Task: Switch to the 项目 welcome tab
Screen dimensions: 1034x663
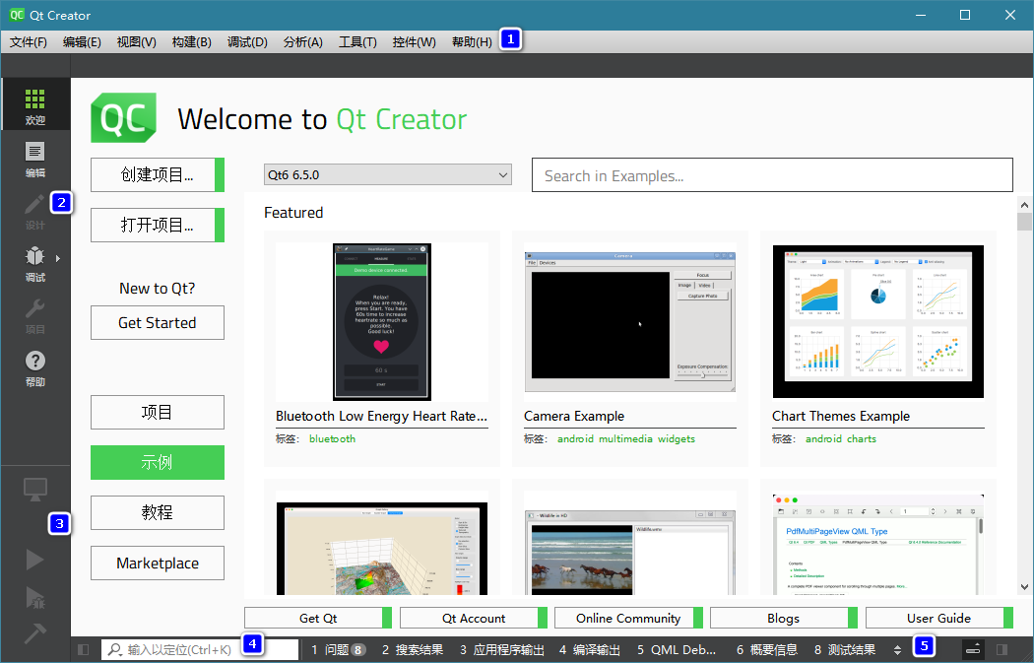Action: click(158, 412)
